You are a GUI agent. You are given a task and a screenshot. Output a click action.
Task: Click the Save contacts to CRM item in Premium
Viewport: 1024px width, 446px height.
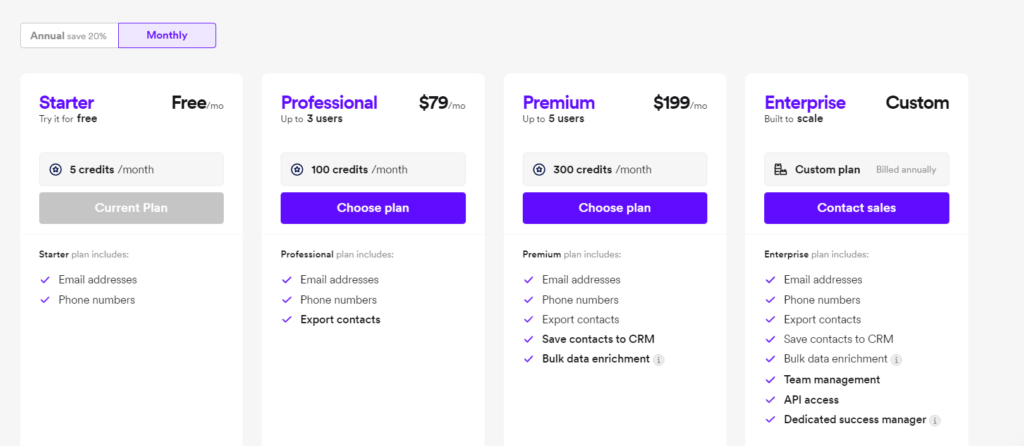coord(598,340)
